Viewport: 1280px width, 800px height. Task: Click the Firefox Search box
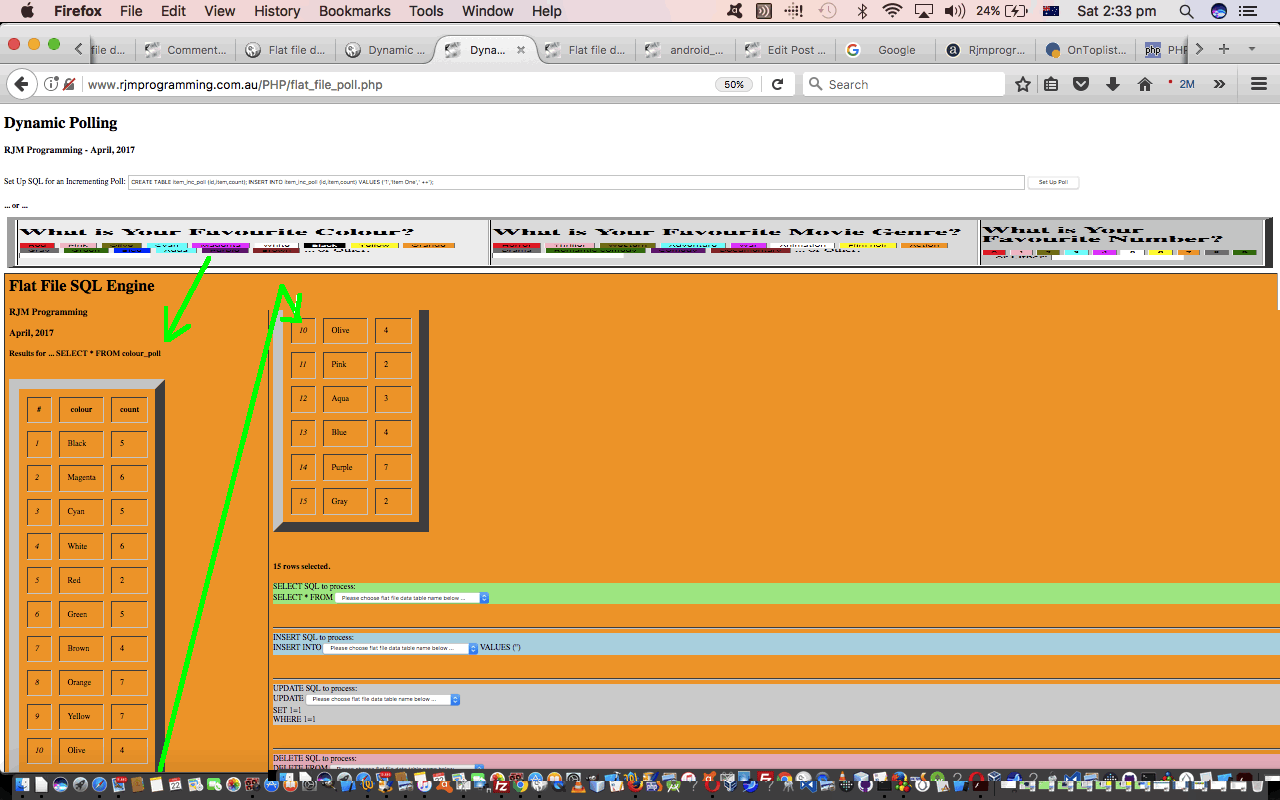pyautogui.click(x=904, y=85)
